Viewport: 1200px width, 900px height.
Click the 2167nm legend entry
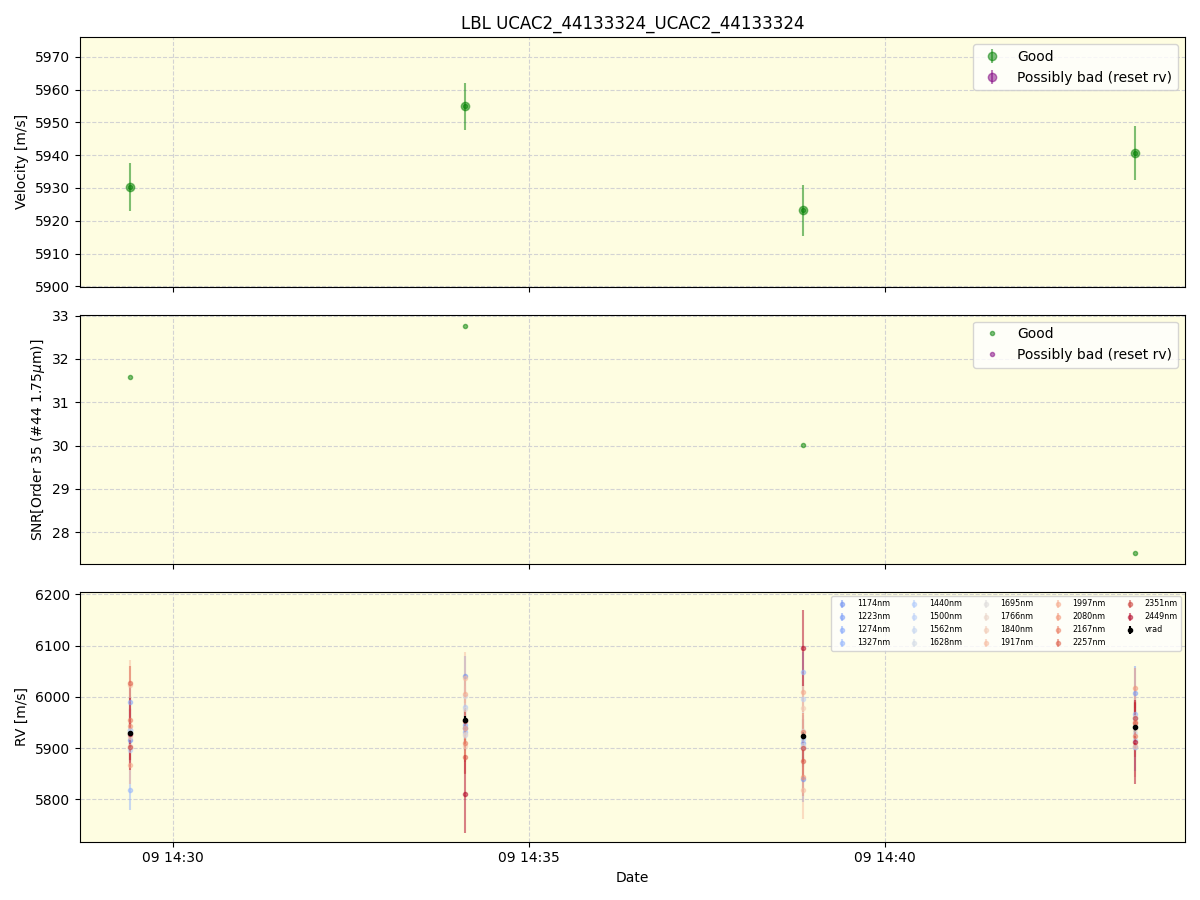[1089, 630]
